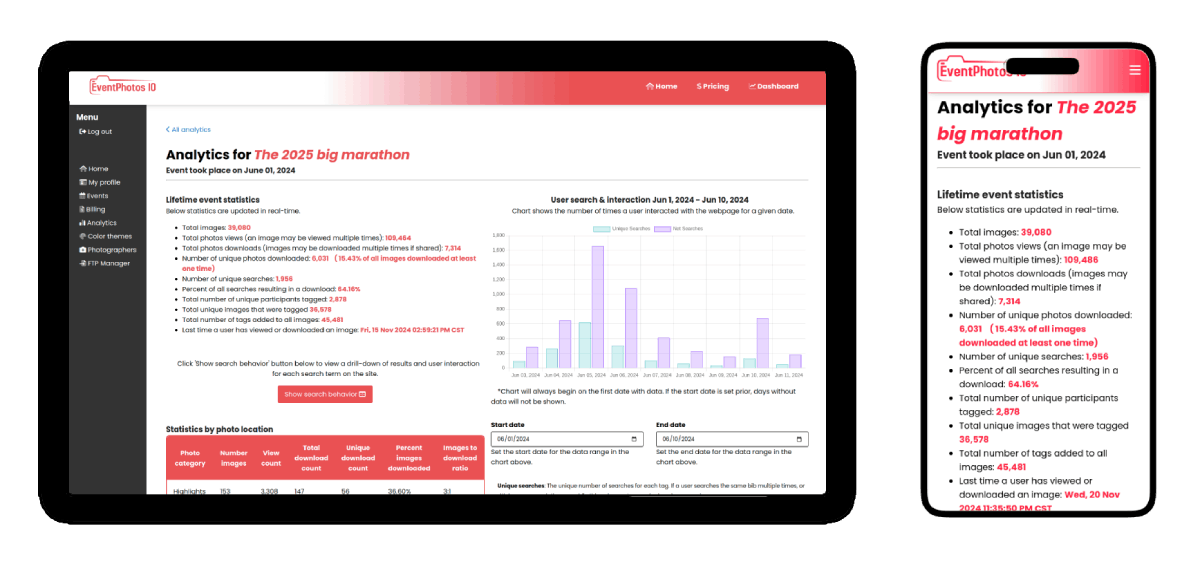Viewport: 1200px width, 564px height.
Task: Click the Photographers camera icon in sidebar
Action: (82, 250)
